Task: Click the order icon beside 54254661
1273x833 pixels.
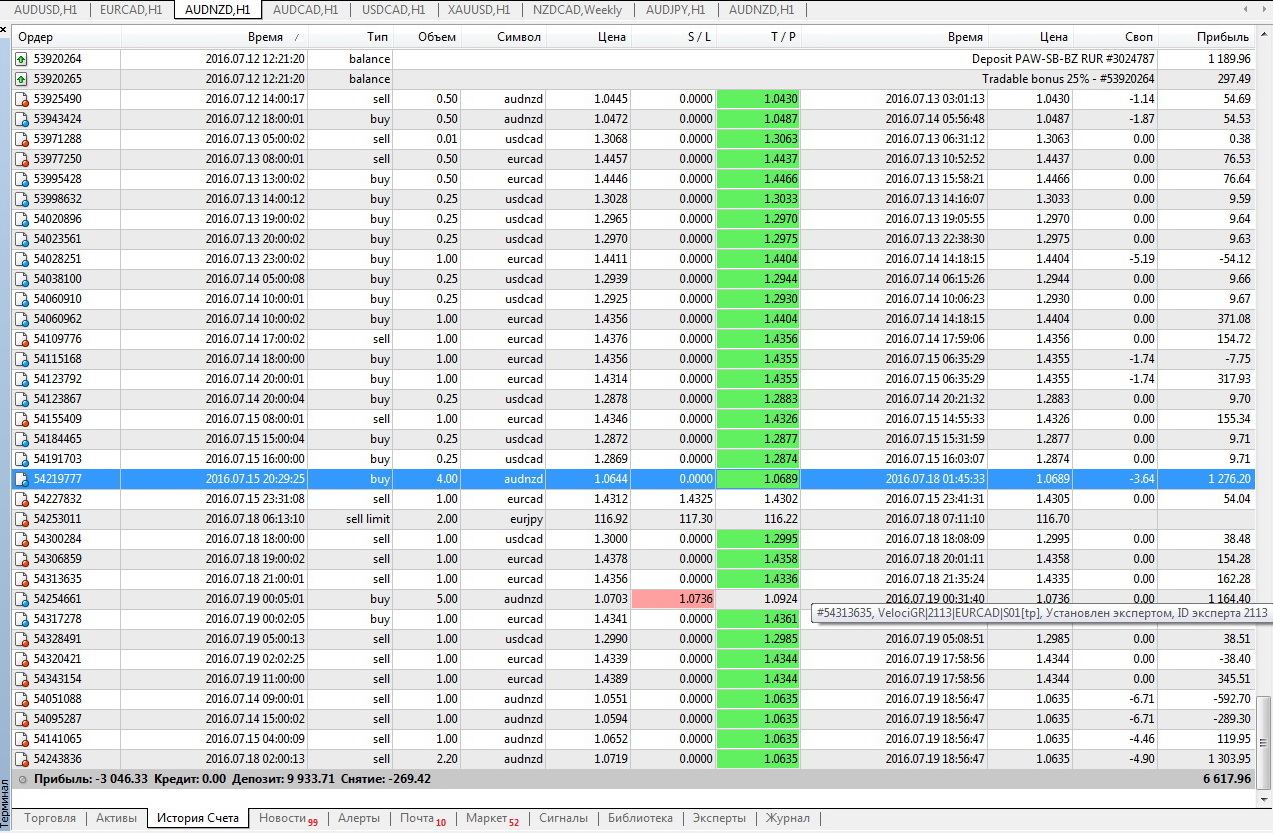Action: tap(21, 599)
